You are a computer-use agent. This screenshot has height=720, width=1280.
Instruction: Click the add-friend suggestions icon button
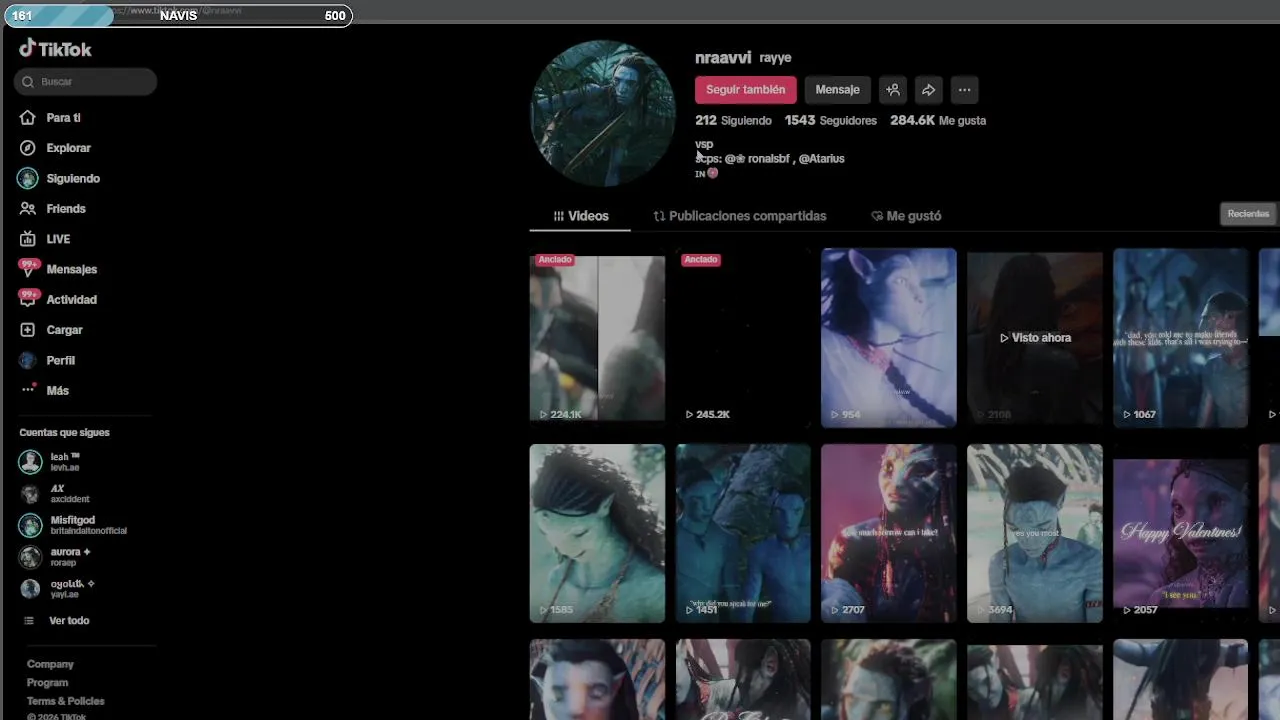point(893,90)
